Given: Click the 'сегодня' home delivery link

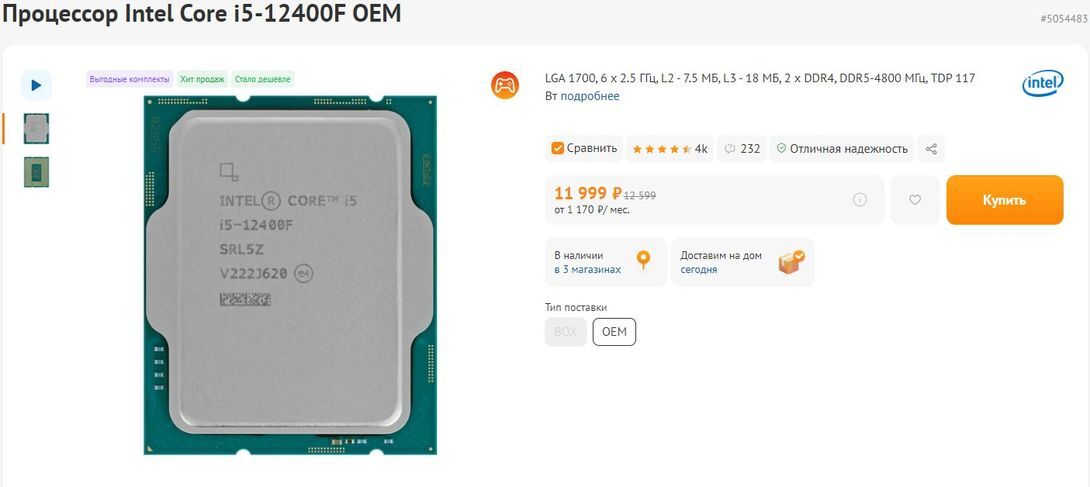Looking at the screenshot, I should (699, 270).
